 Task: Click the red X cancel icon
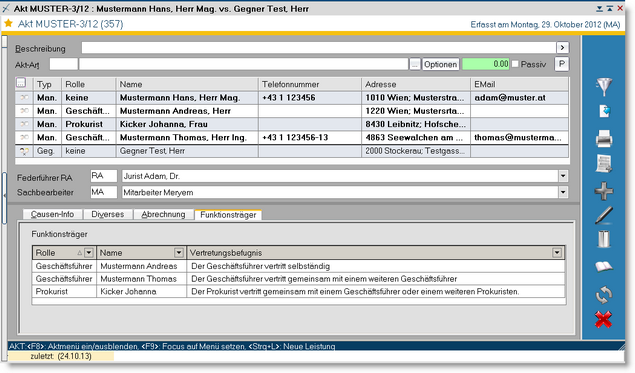pyautogui.click(x=603, y=320)
